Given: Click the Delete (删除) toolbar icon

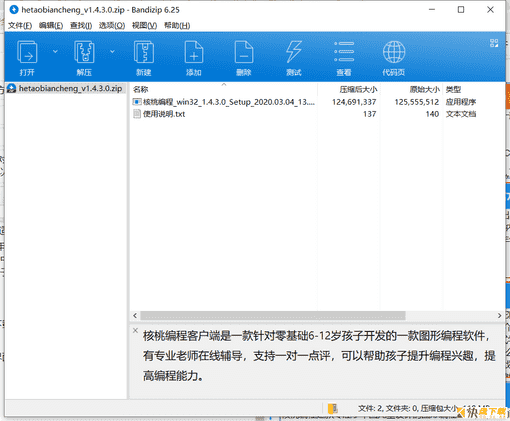Looking at the screenshot, I should (244, 52).
